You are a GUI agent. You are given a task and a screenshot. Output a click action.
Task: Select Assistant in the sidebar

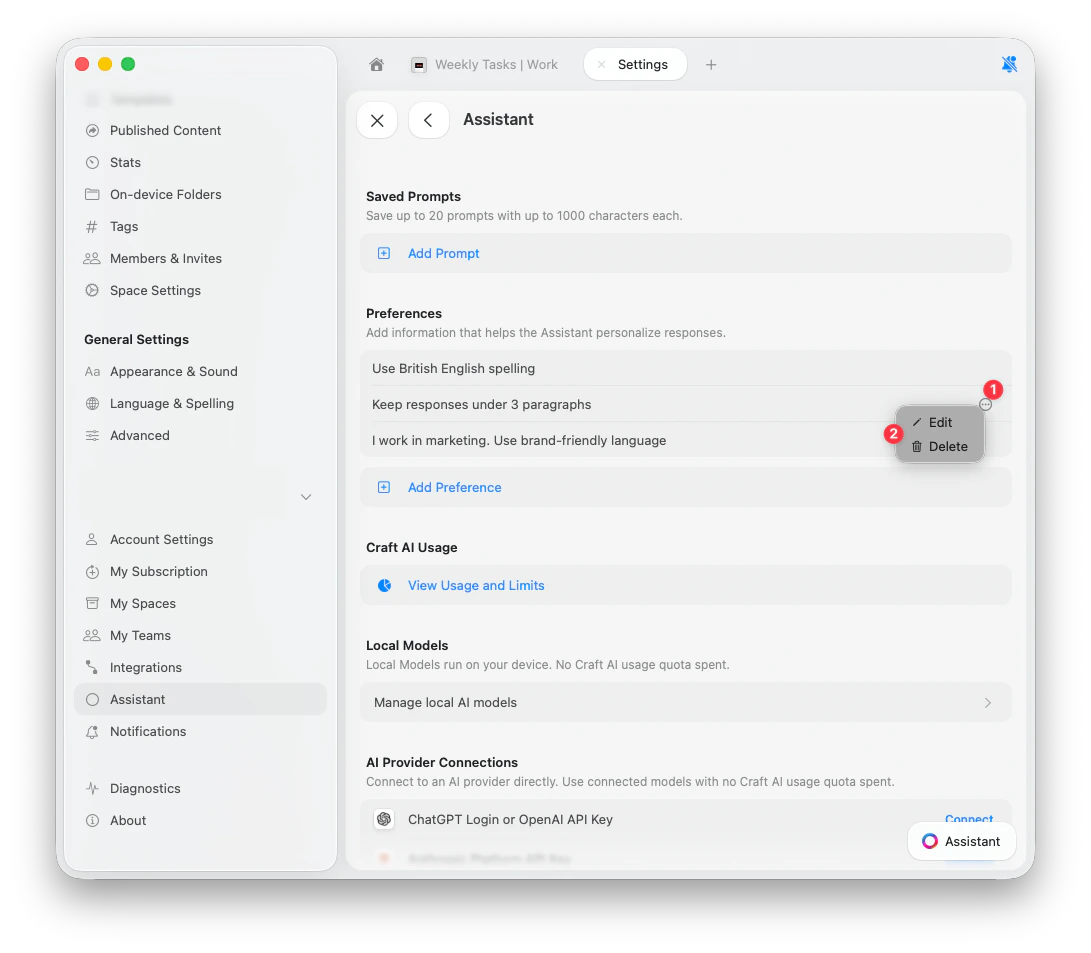(x=200, y=700)
